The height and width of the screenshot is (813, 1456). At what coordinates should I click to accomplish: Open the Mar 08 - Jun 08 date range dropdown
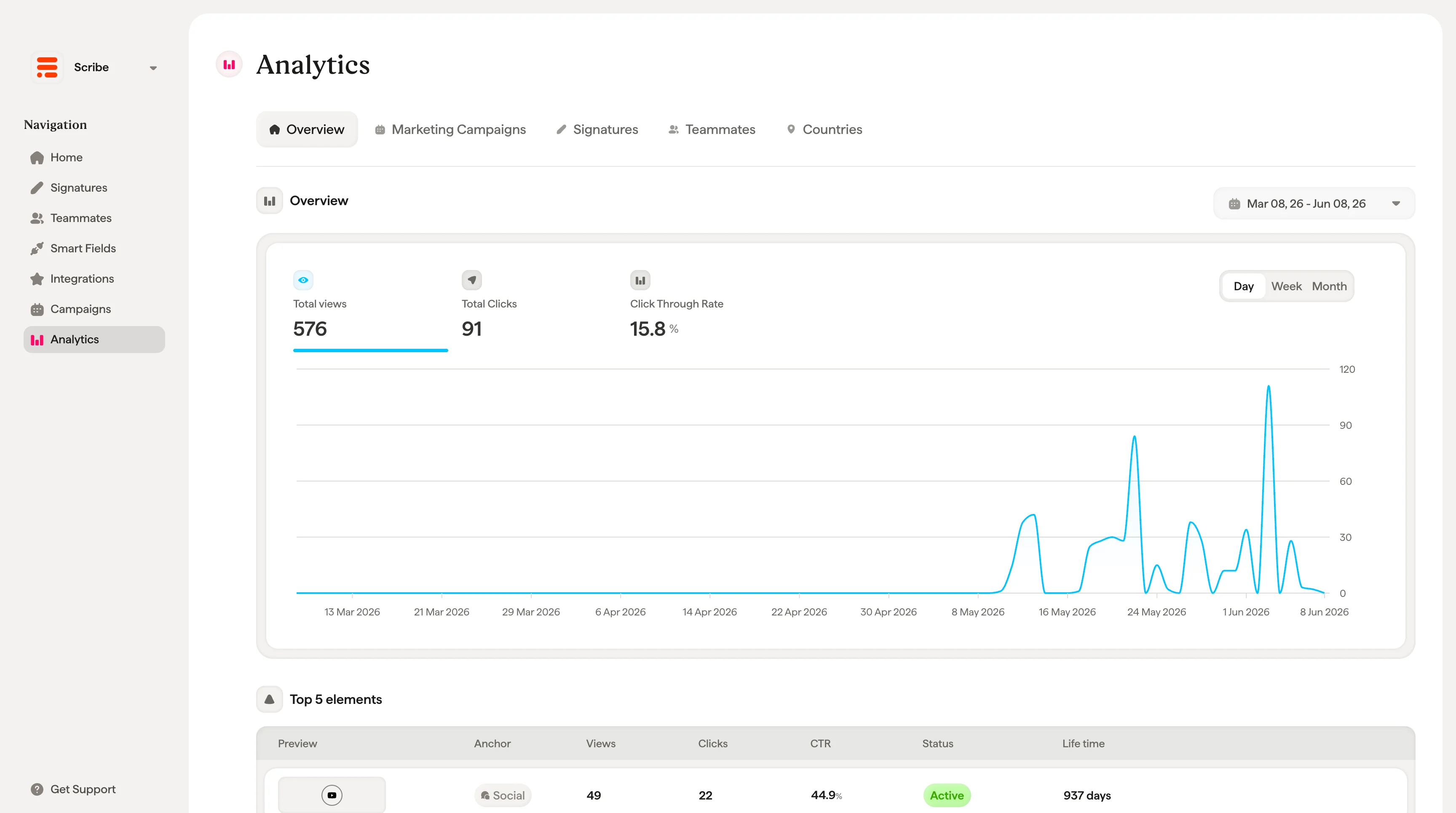click(1314, 203)
